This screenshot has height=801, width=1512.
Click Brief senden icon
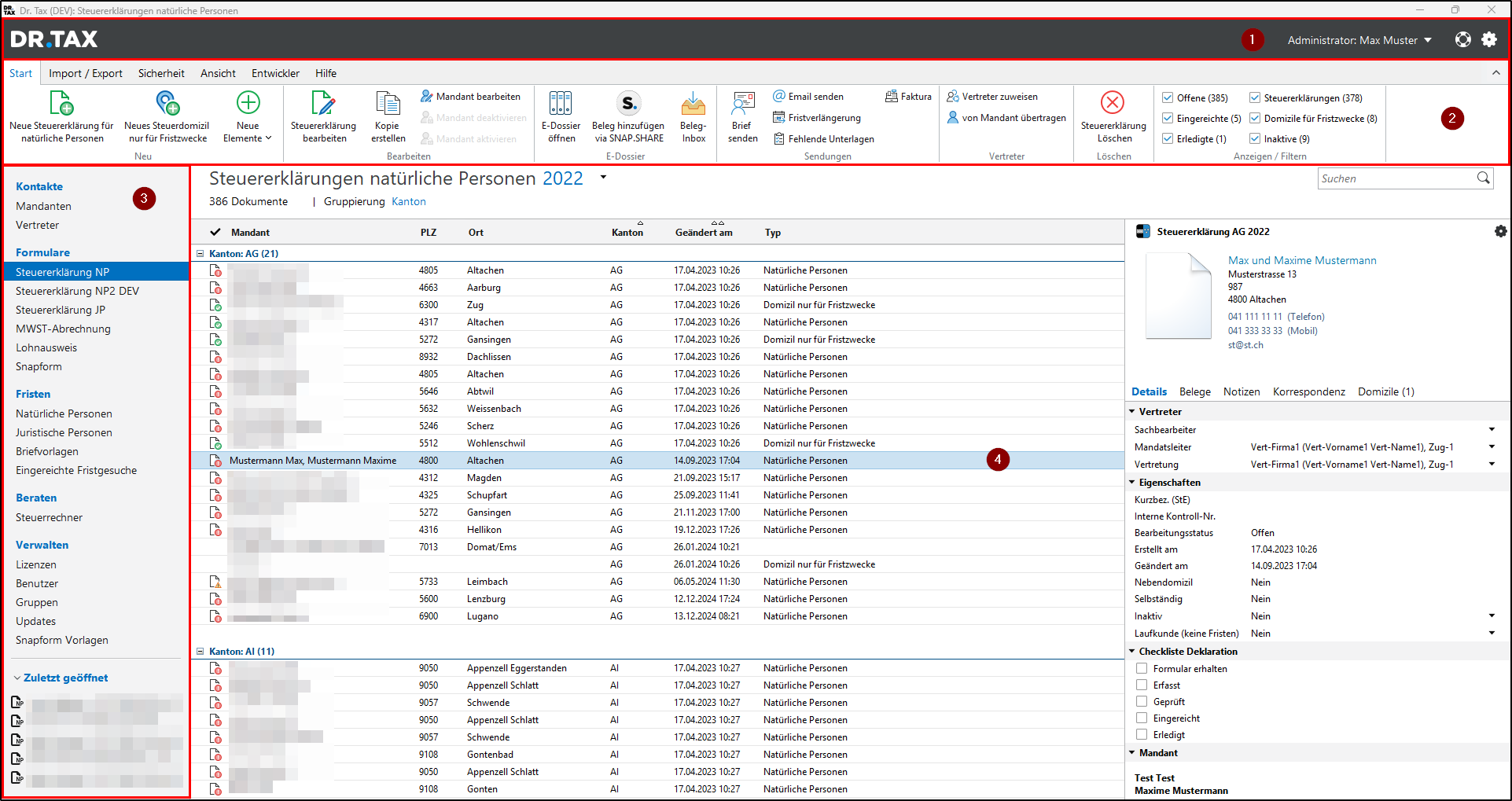[x=743, y=103]
